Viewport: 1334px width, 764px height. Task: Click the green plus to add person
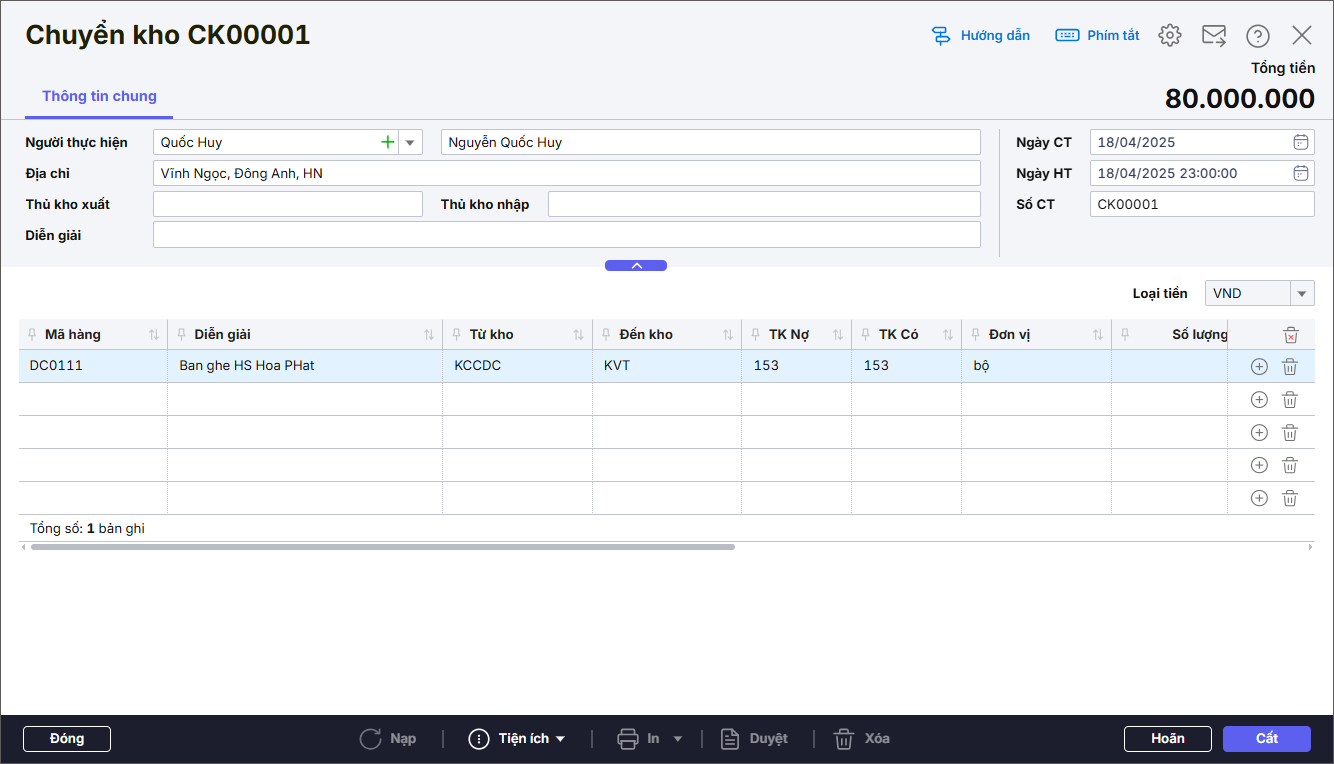point(387,142)
